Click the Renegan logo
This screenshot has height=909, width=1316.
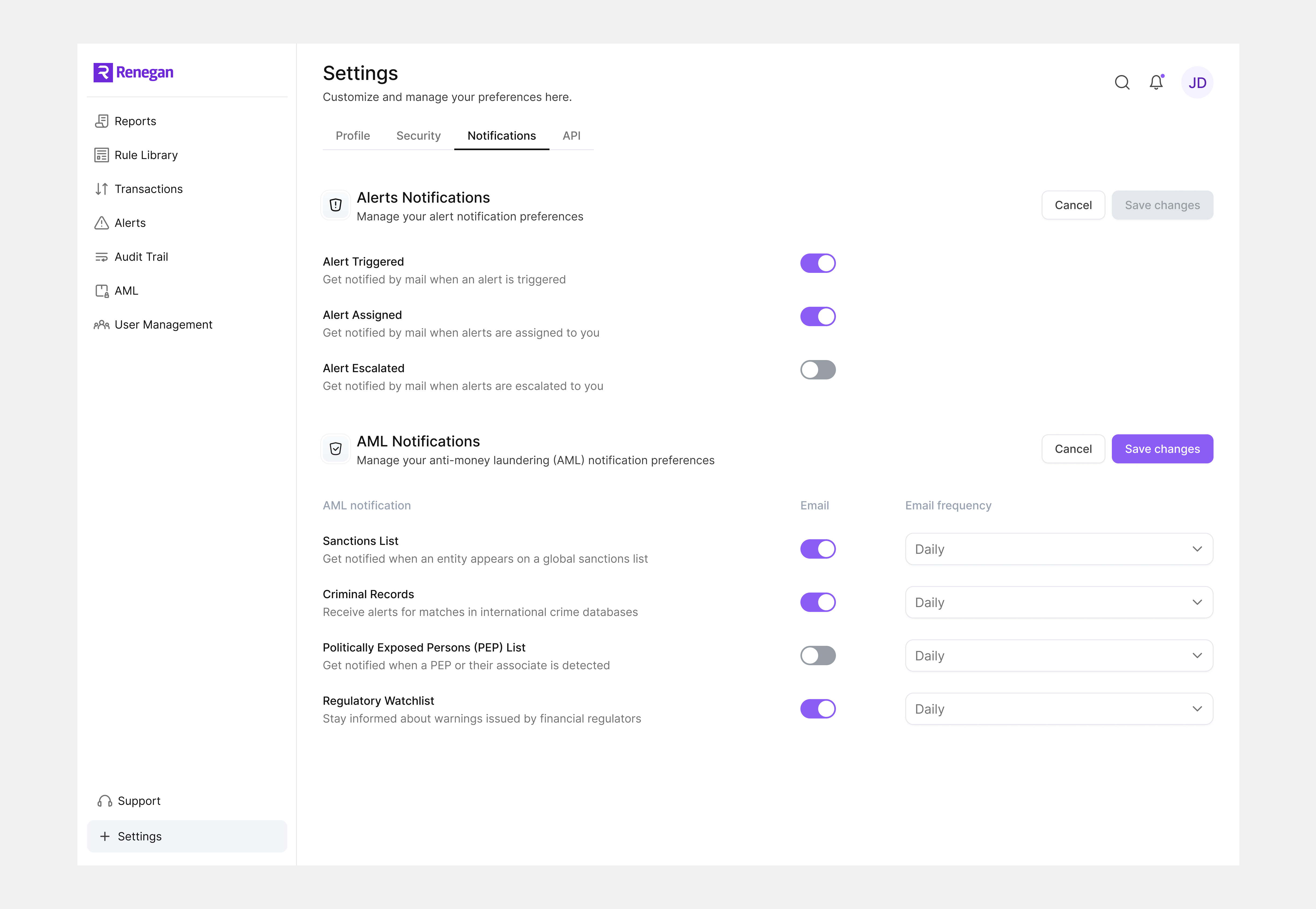pos(133,72)
